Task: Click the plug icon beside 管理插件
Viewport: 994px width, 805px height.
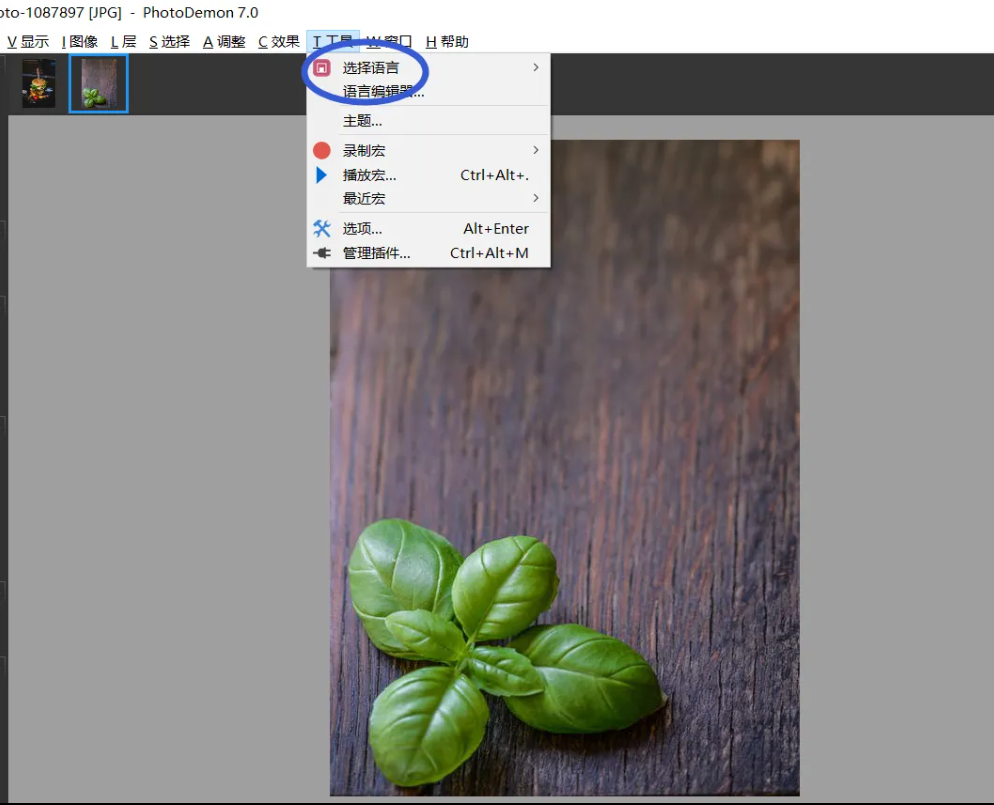Action: [322, 253]
